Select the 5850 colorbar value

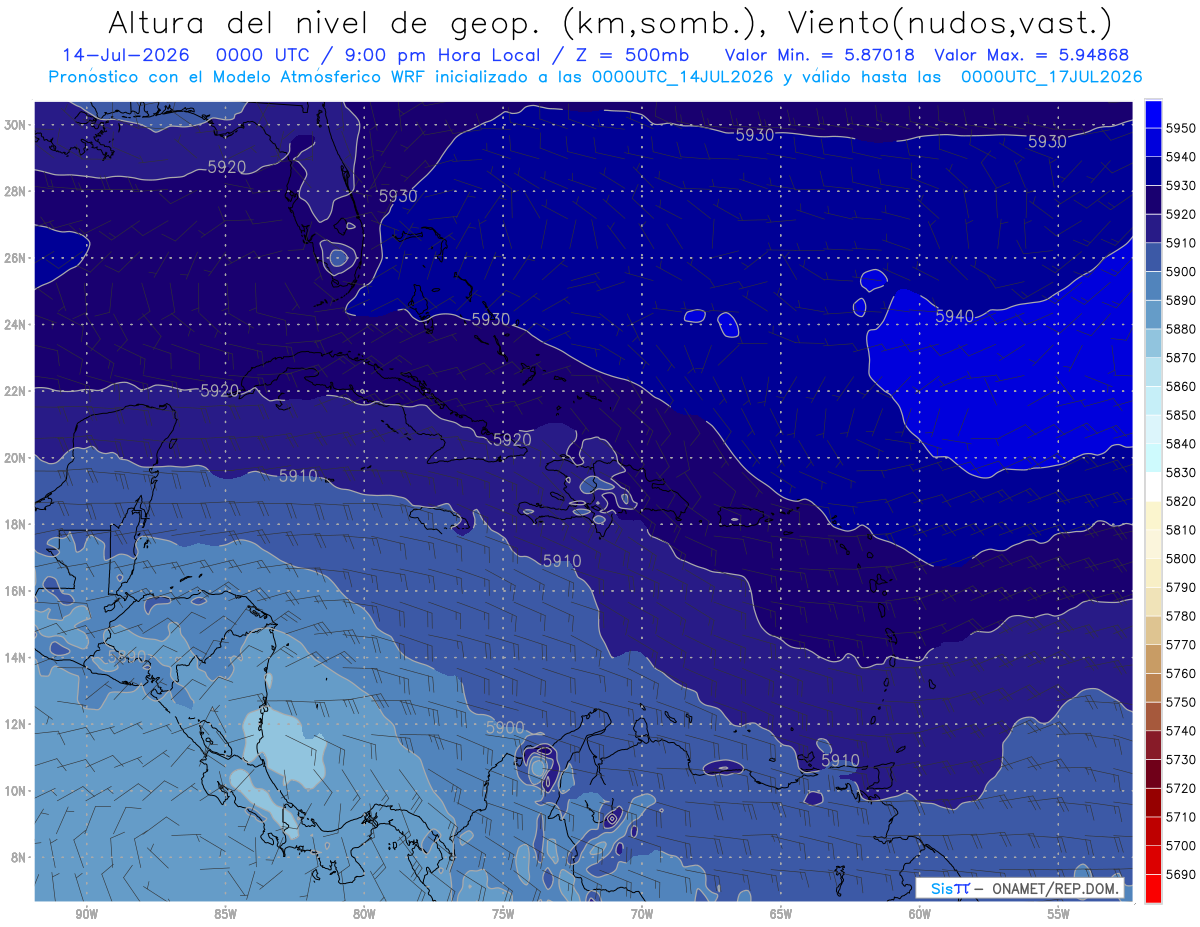coord(1181,415)
